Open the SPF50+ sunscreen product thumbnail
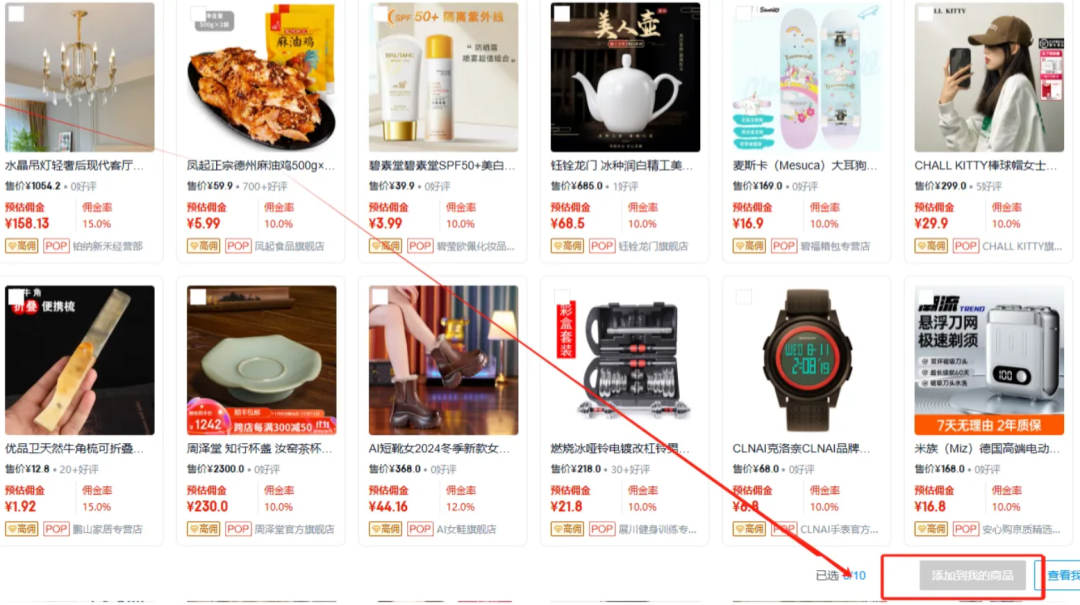This screenshot has height=605, width=1080. 443,77
